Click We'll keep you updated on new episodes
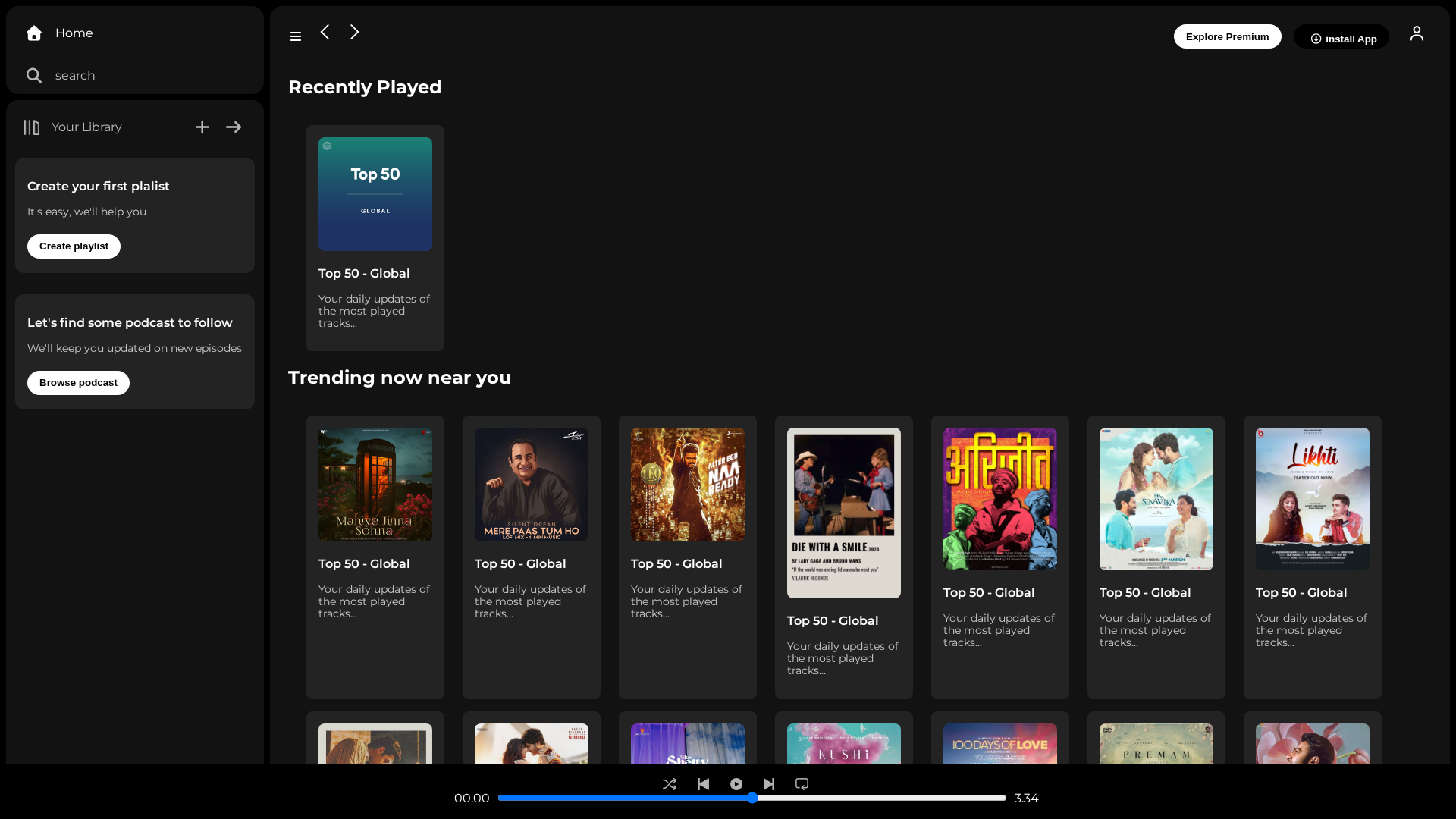The width and height of the screenshot is (1456, 819). [x=134, y=349]
